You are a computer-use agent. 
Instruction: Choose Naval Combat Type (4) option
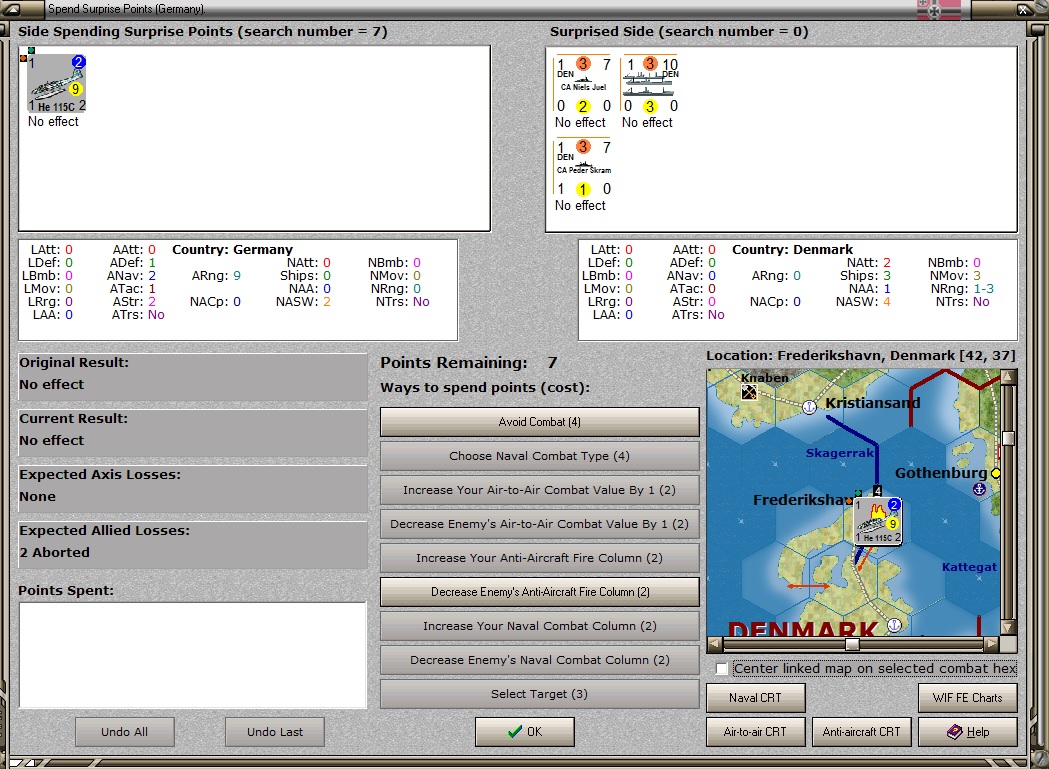pyautogui.click(x=539, y=456)
